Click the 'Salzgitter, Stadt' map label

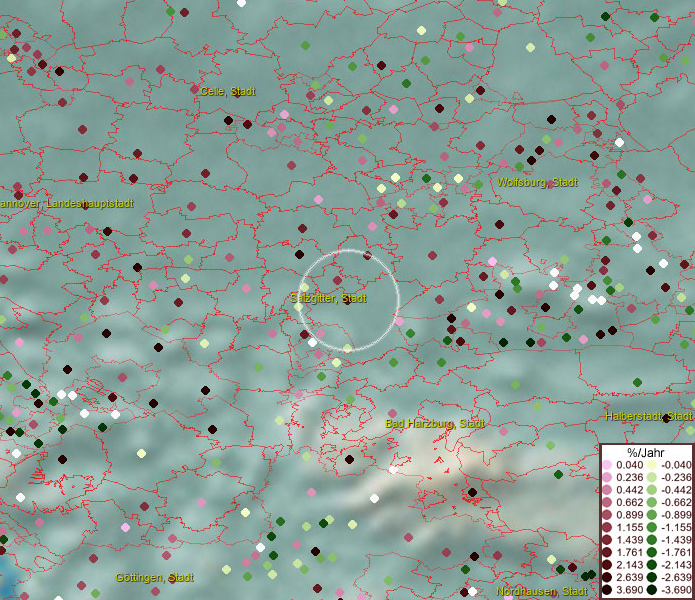pyautogui.click(x=328, y=298)
